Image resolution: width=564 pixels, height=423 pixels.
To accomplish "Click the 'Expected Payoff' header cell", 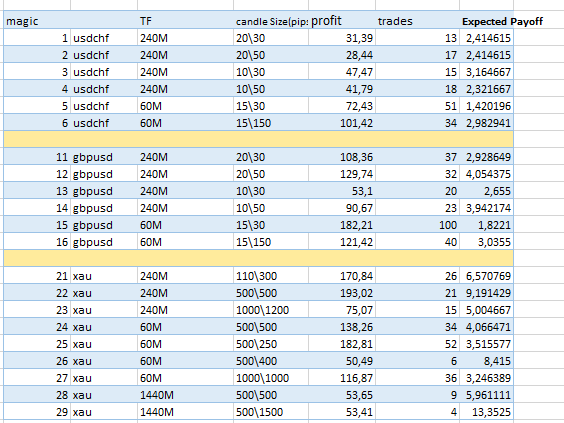I will pyautogui.click(x=502, y=21).
